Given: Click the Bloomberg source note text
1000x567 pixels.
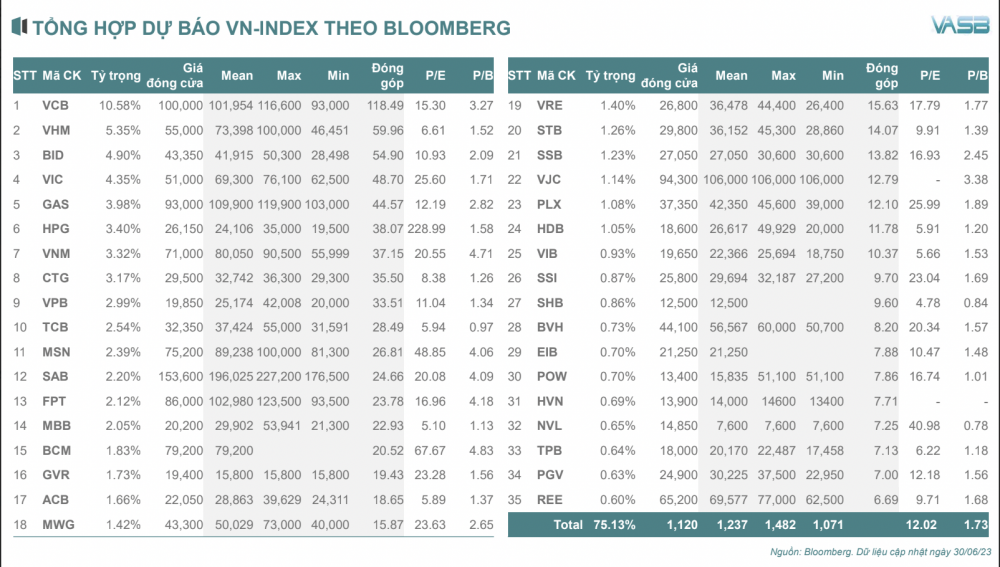Looking at the screenshot, I should (880, 551).
